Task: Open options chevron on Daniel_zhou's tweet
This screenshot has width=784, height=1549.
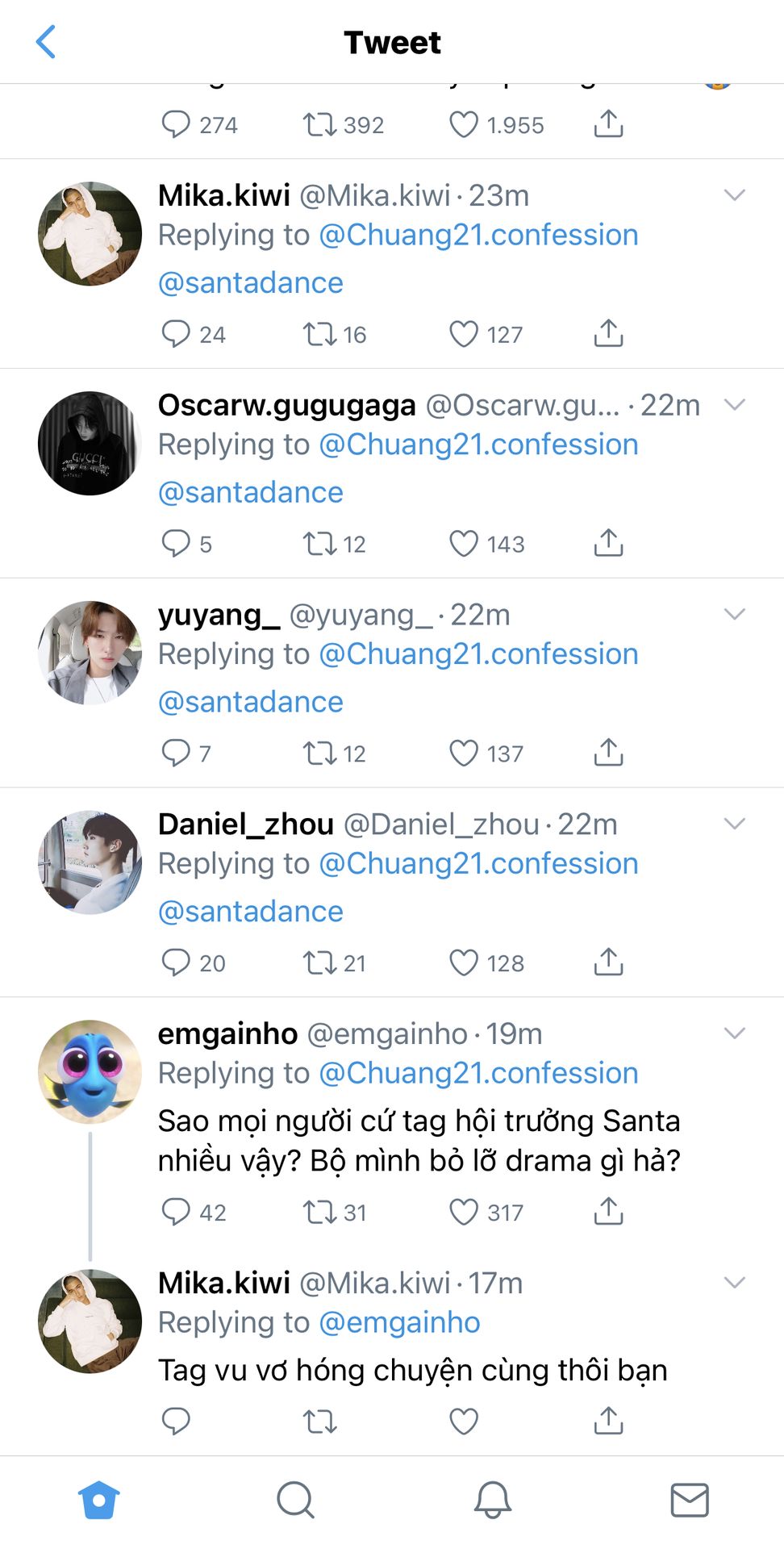Action: coord(734,824)
